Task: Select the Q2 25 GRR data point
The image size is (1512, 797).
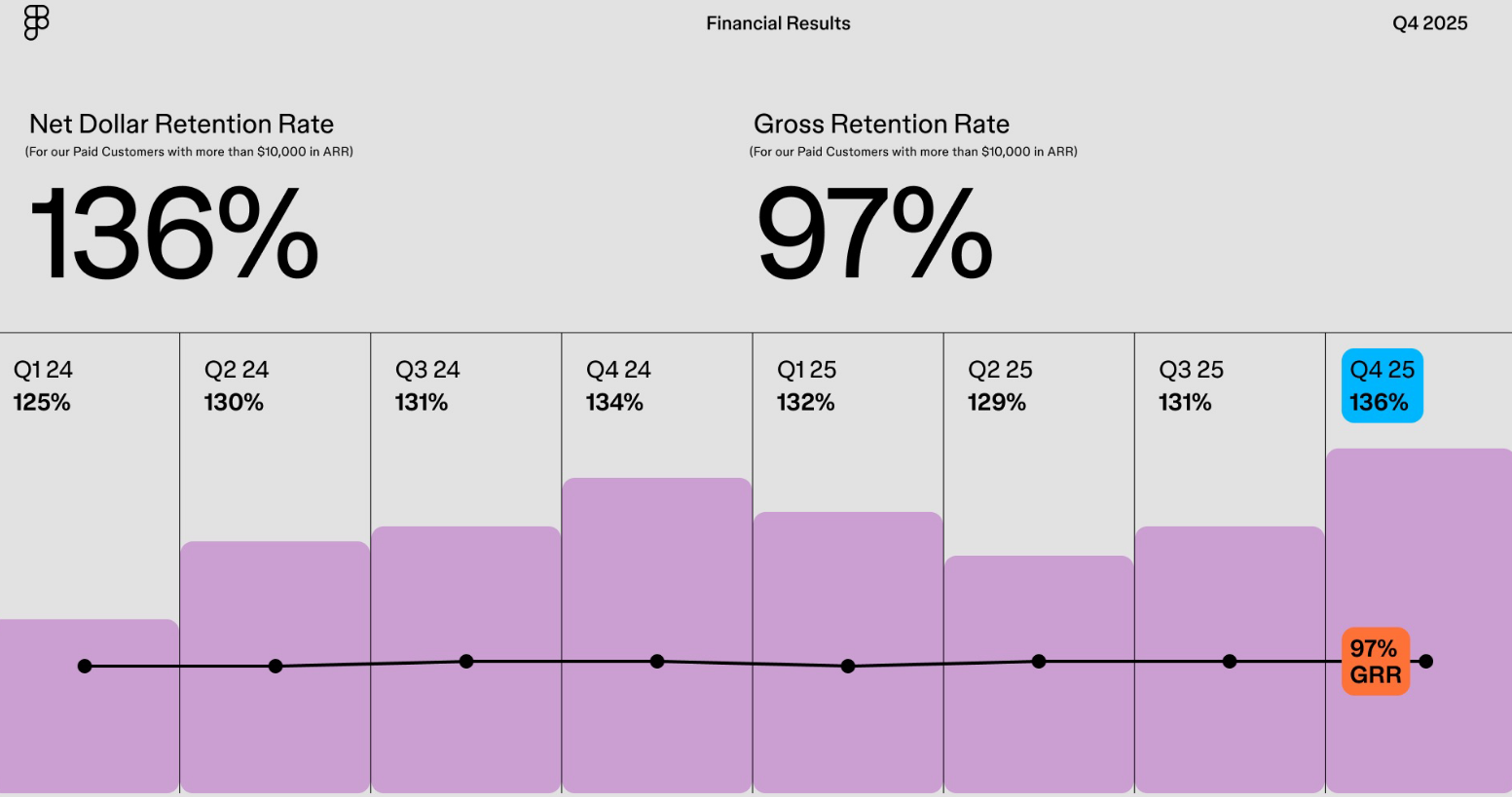Action: [1039, 662]
